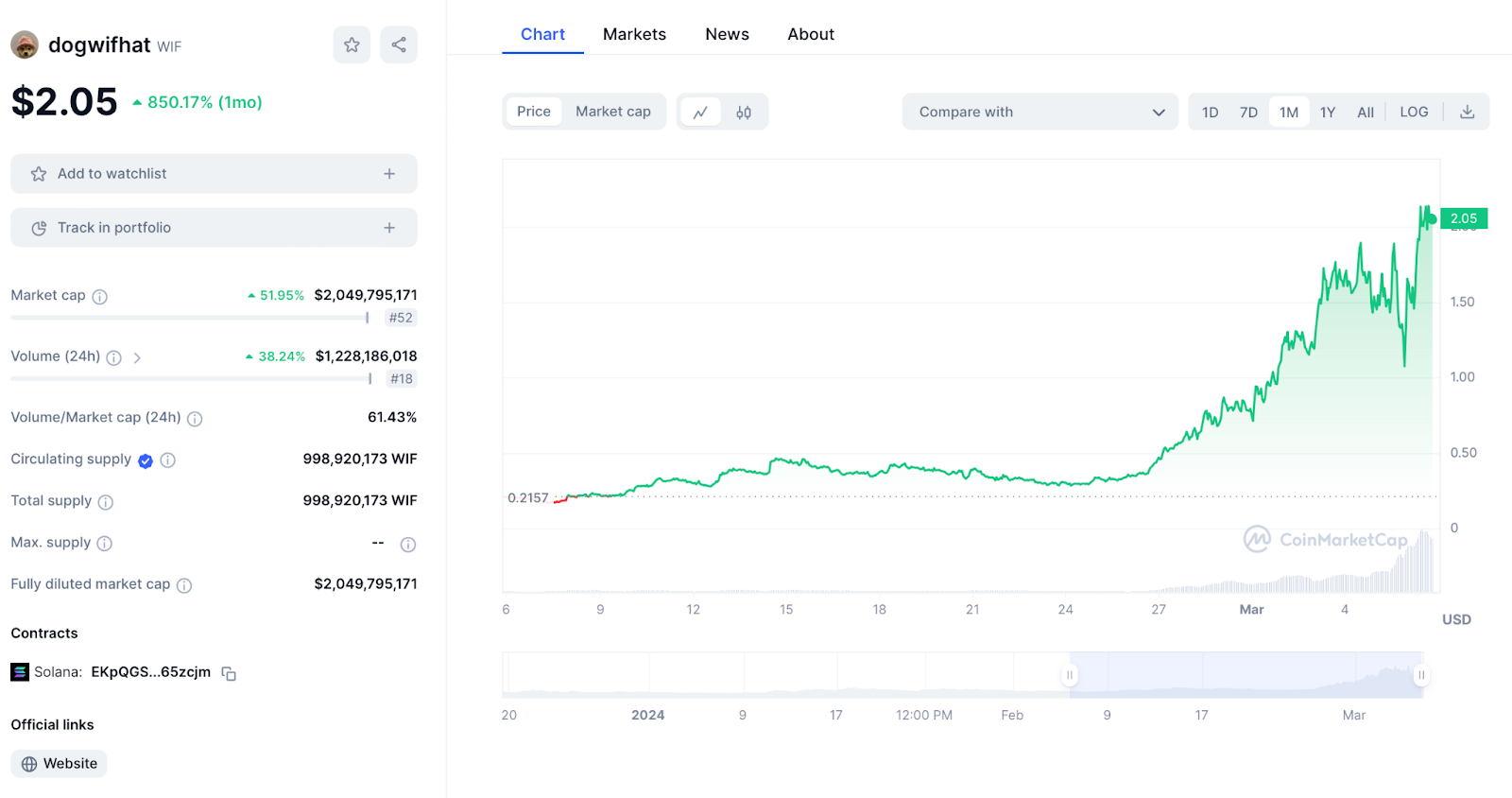Click the 2.05 current price label on chart
The width and height of the screenshot is (1512, 798).
click(x=1464, y=218)
